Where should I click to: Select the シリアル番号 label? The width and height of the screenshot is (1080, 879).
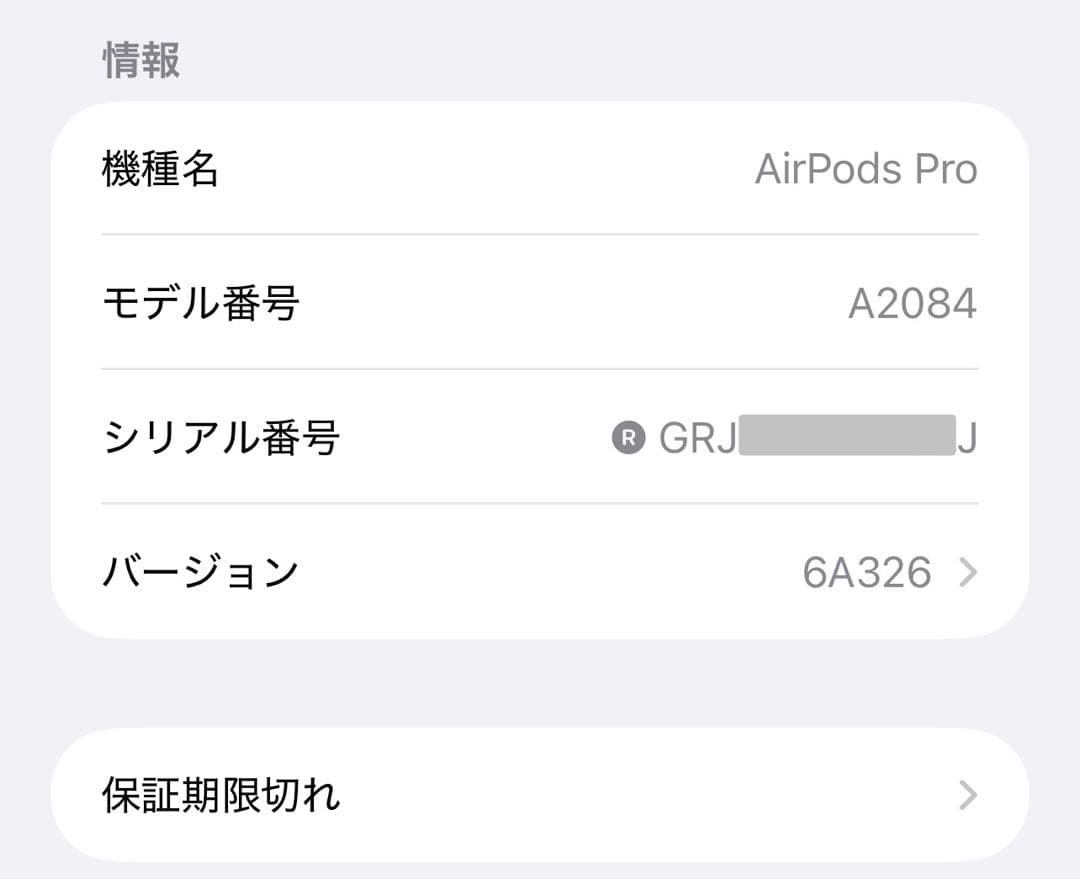coord(221,437)
